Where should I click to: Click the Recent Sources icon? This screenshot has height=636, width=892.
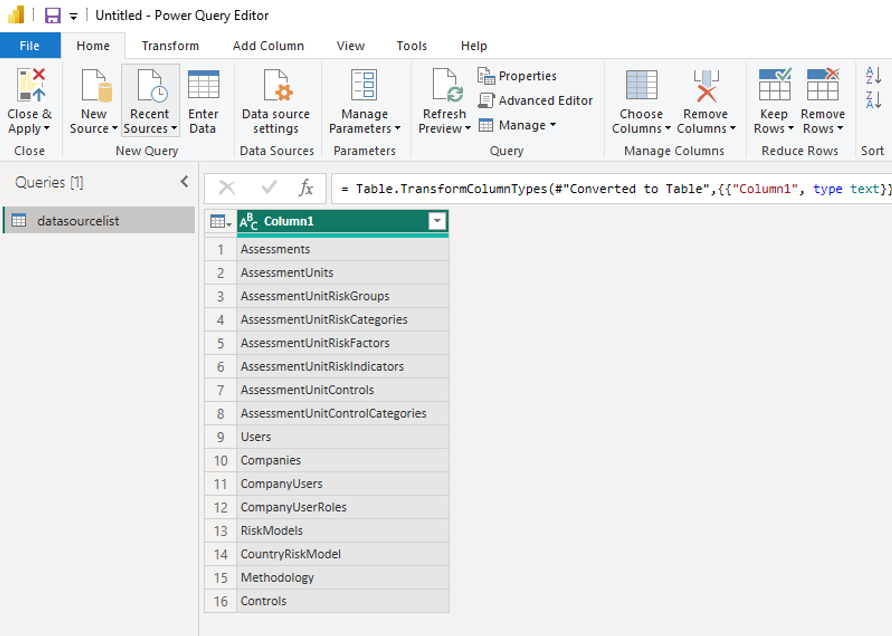click(x=151, y=85)
